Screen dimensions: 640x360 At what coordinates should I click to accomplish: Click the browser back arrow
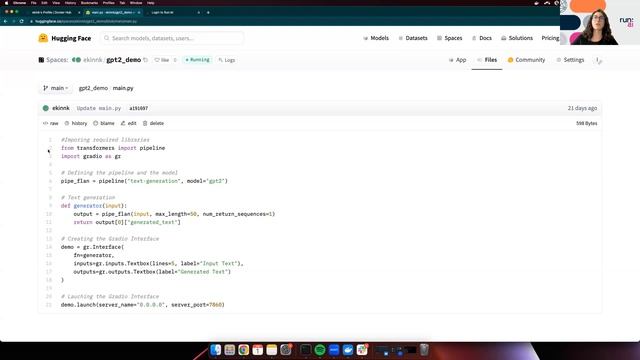5,21
